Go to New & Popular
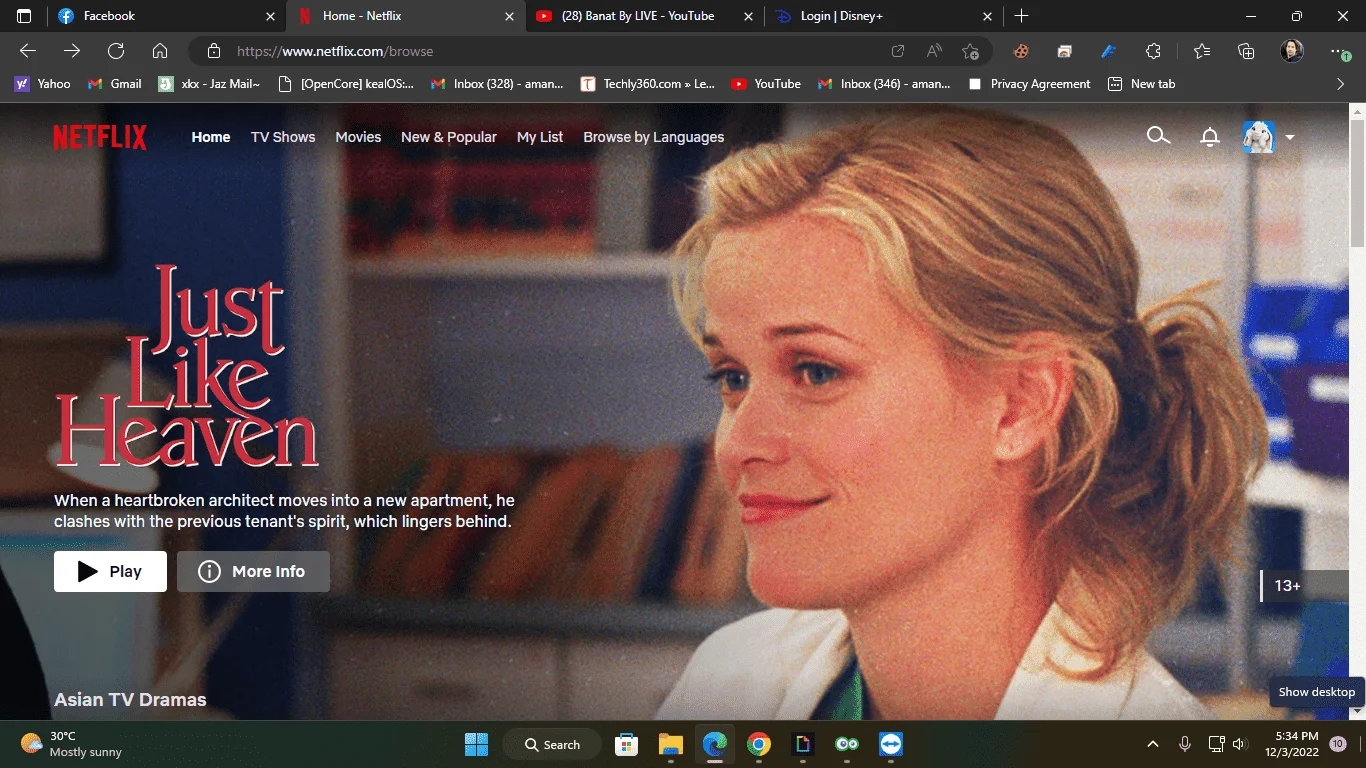 pos(449,137)
